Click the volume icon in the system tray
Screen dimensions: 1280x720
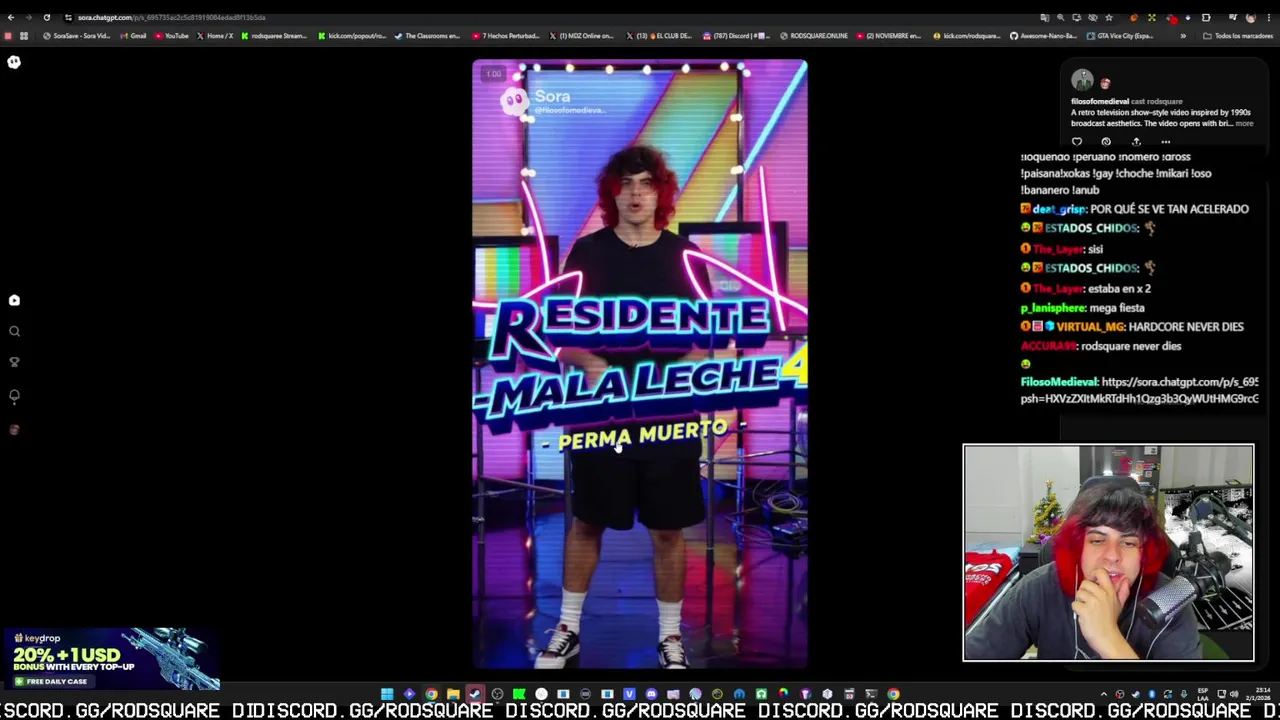(1233, 694)
